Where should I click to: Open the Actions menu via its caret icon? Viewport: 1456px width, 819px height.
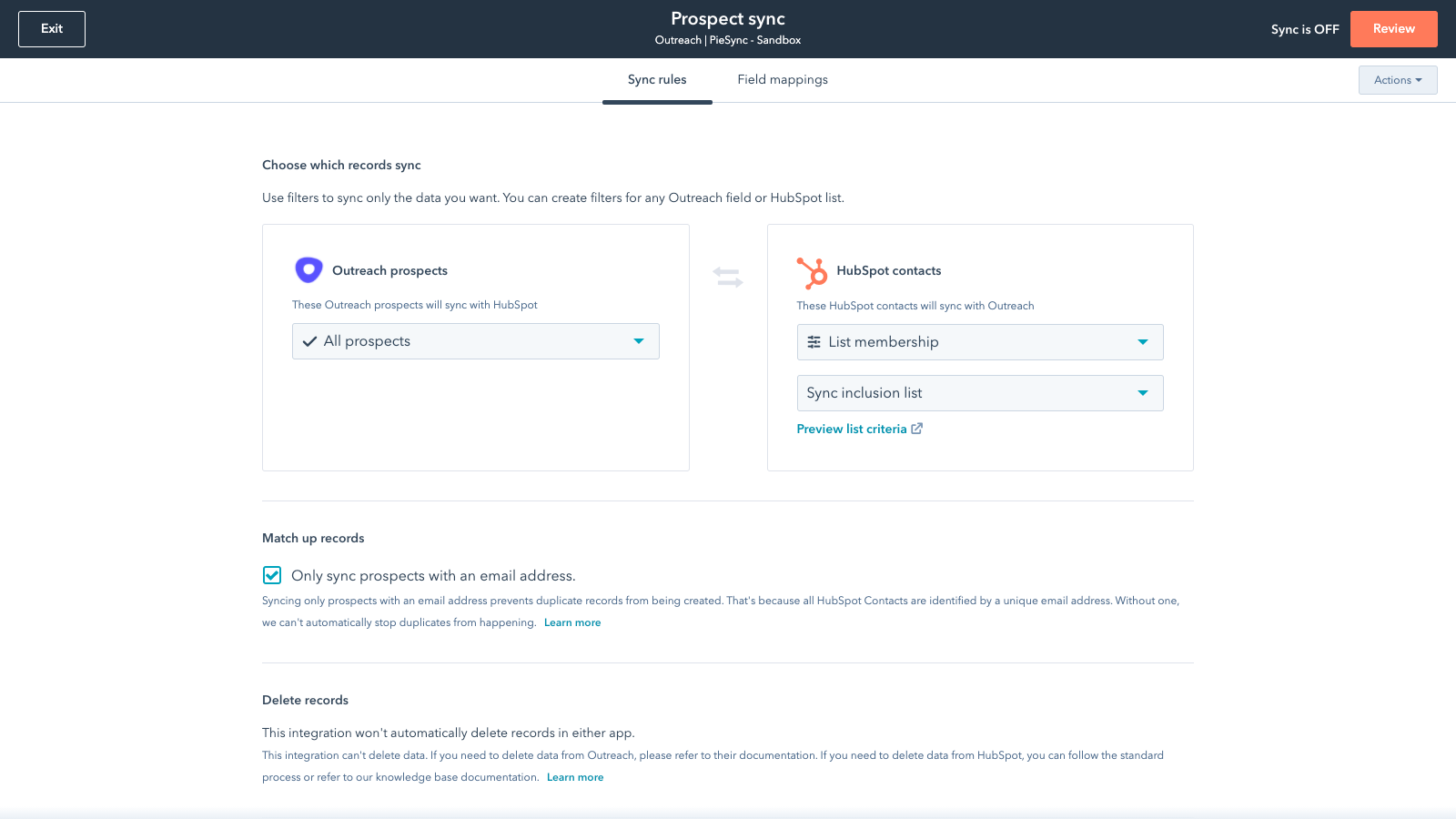[x=1421, y=80]
